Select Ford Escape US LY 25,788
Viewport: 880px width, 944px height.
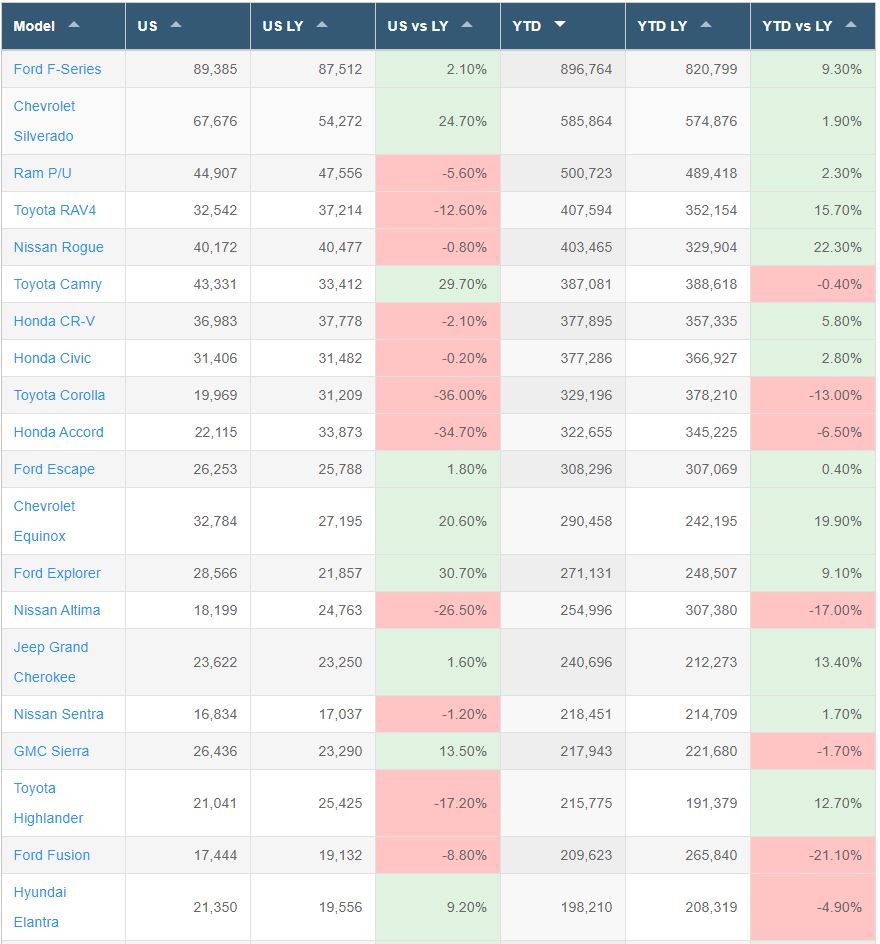pyautogui.click(x=340, y=470)
